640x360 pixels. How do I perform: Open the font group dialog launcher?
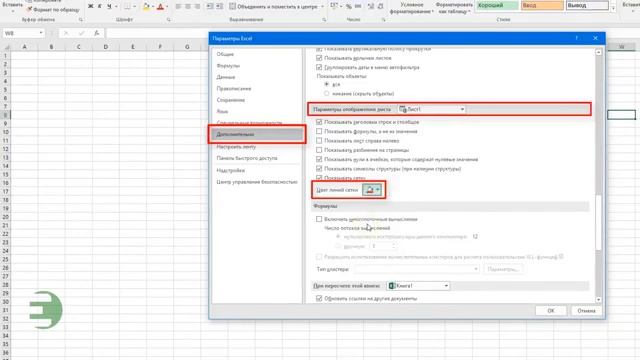[169, 20]
